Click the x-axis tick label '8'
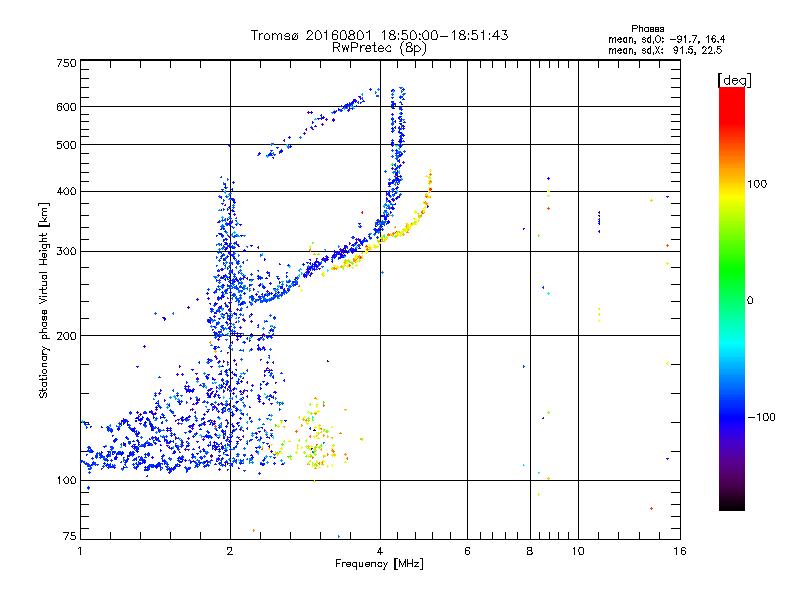 coord(530,551)
